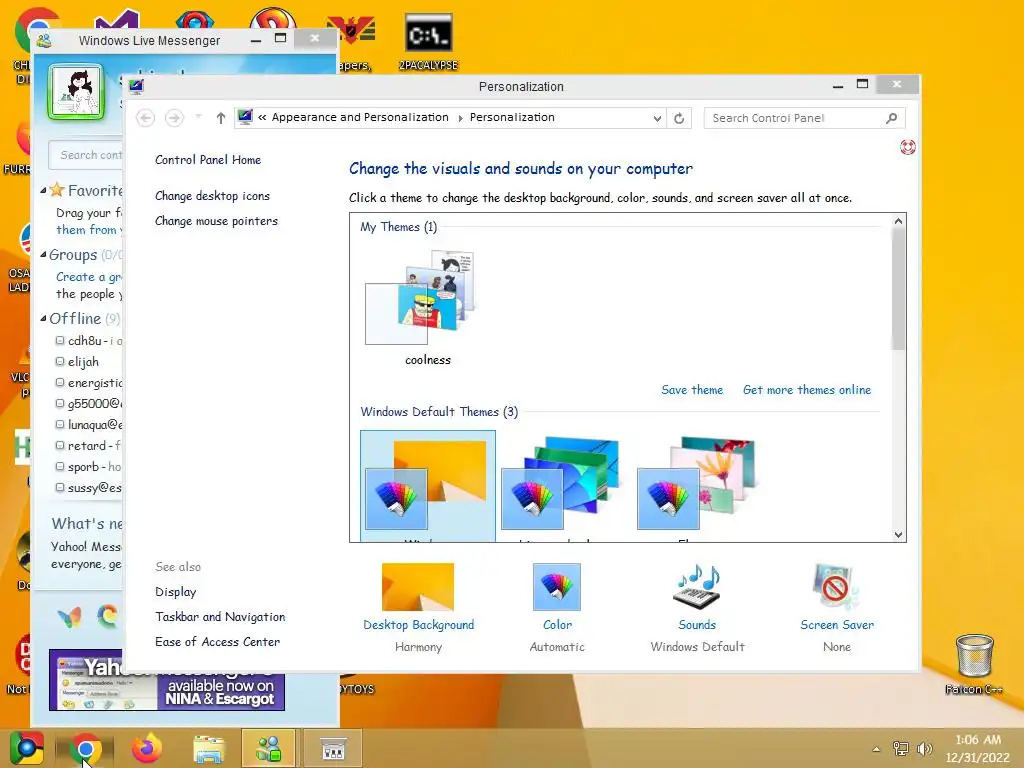Open the address bar history dropdown
1024x768 pixels.
click(x=657, y=118)
